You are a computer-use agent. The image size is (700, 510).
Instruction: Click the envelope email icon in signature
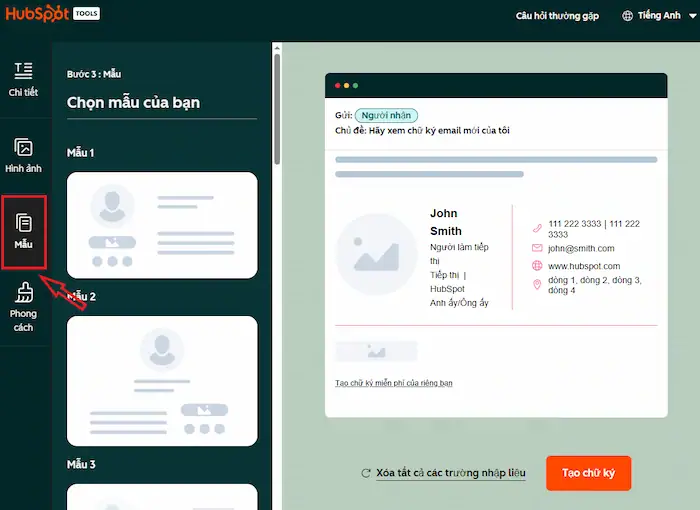537,248
